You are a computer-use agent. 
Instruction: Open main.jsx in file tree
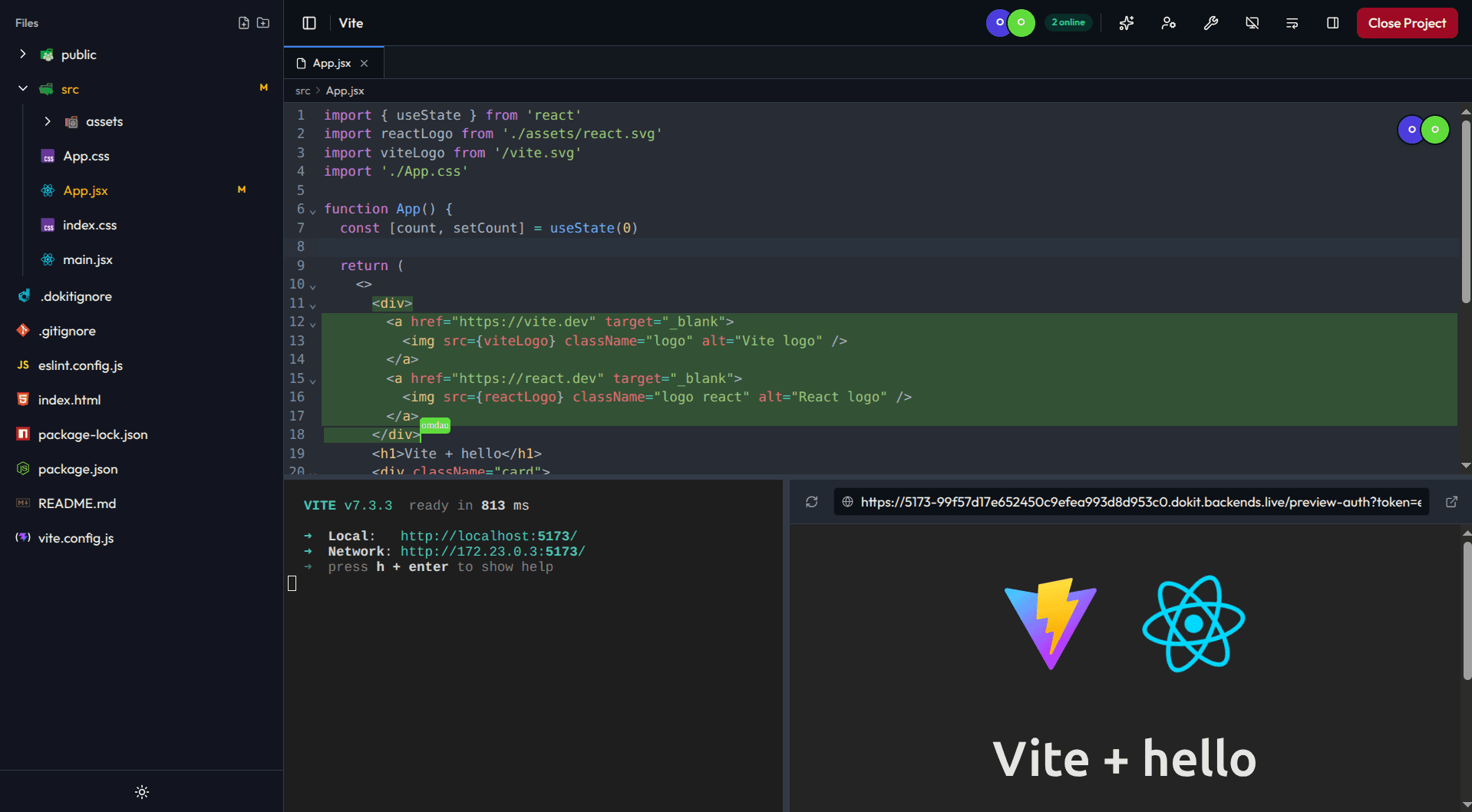pyautogui.click(x=87, y=259)
